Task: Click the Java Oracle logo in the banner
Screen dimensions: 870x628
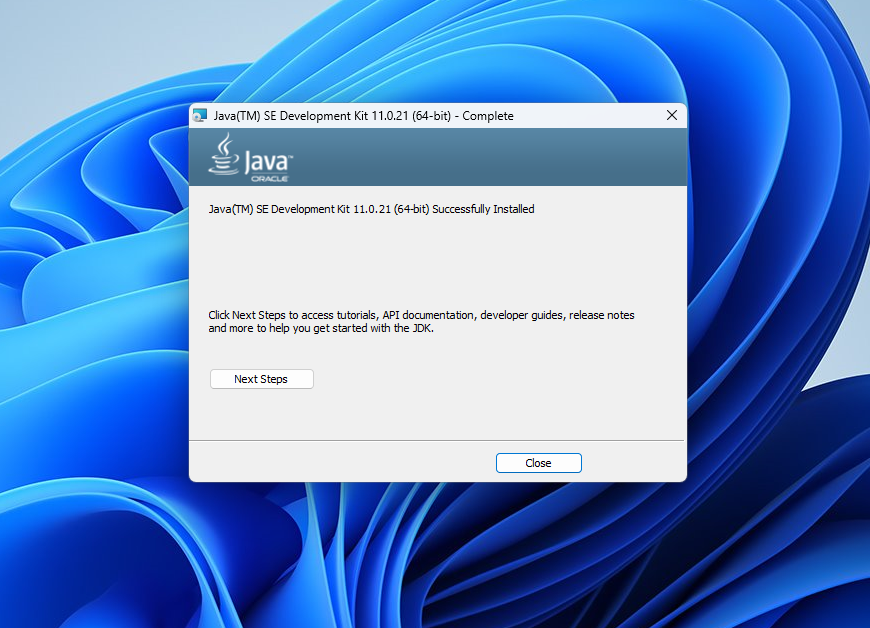Action: coord(250,158)
